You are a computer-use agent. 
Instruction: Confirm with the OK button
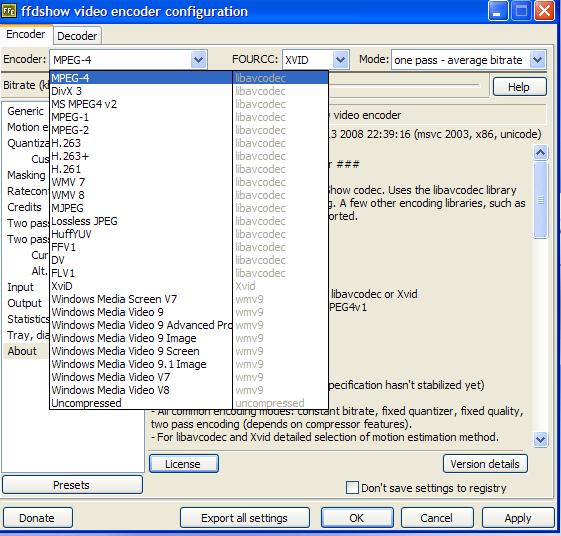(357, 518)
